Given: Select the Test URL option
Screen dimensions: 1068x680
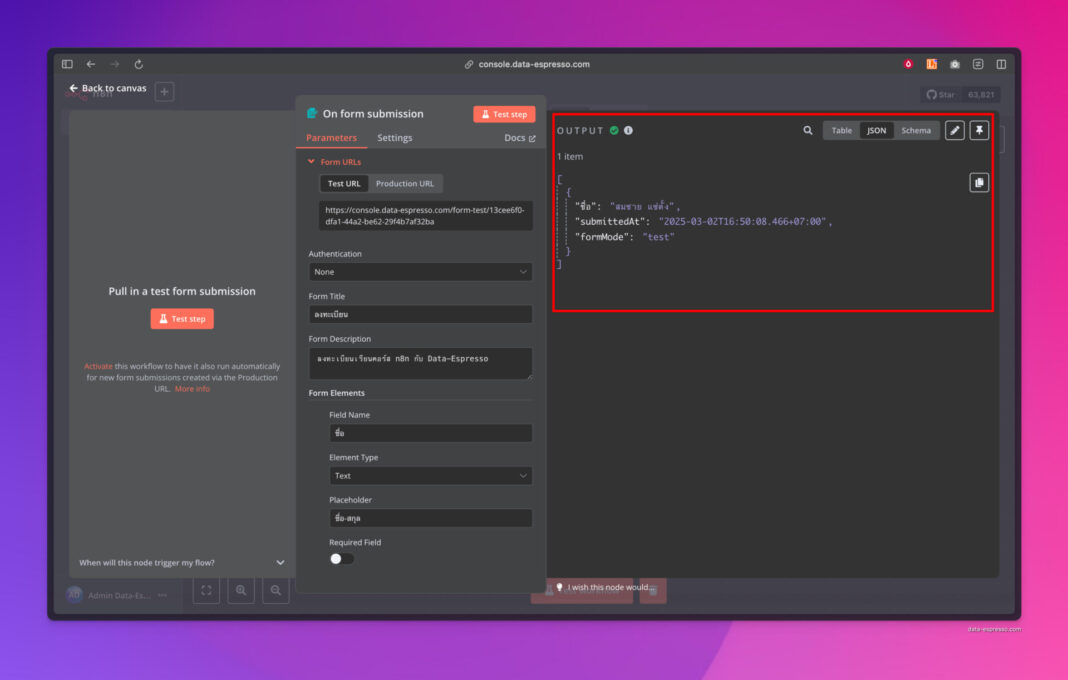Looking at the screenshot, I should click(343, 183).
